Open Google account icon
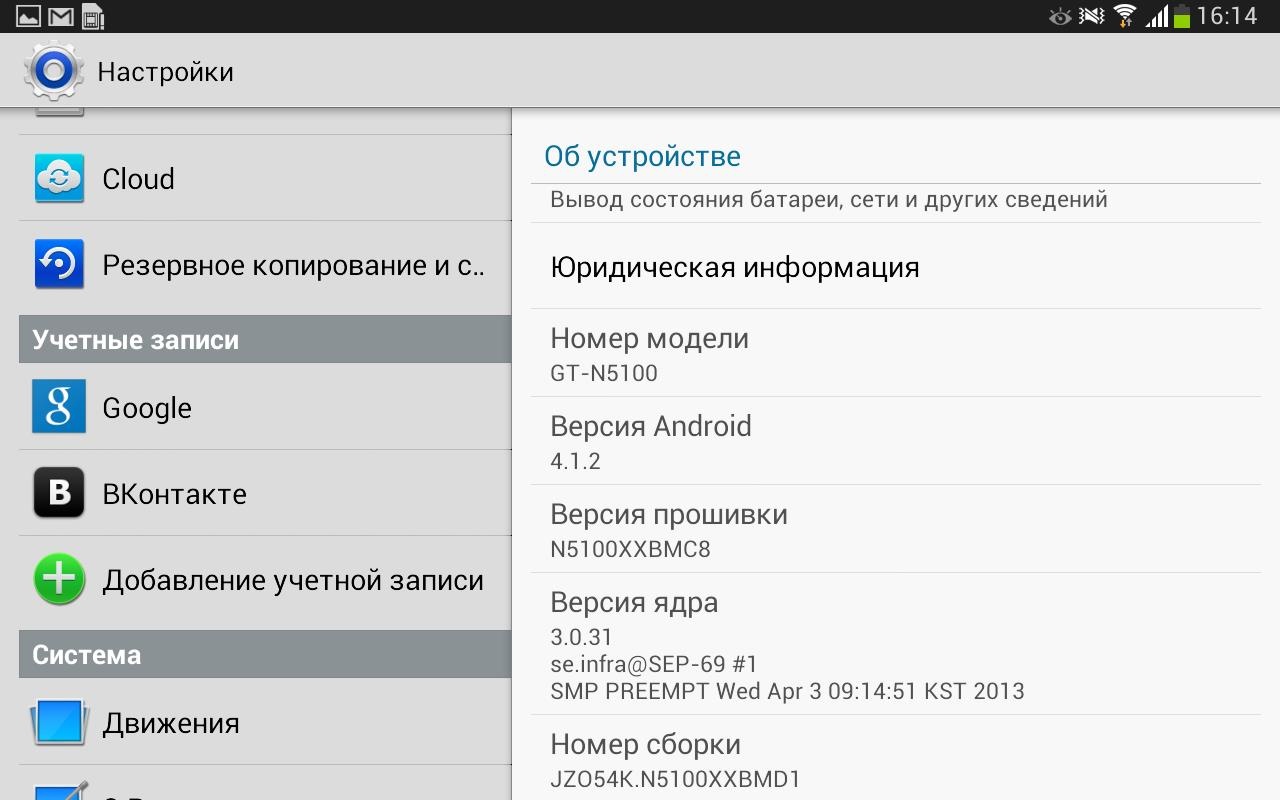Screen dimensions: 1280x800 pyautogui.click(x=59, y=407)
